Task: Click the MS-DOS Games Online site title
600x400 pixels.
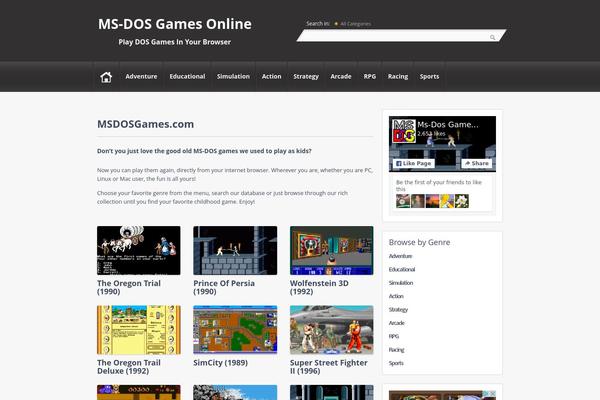Action: click(174, 24)
